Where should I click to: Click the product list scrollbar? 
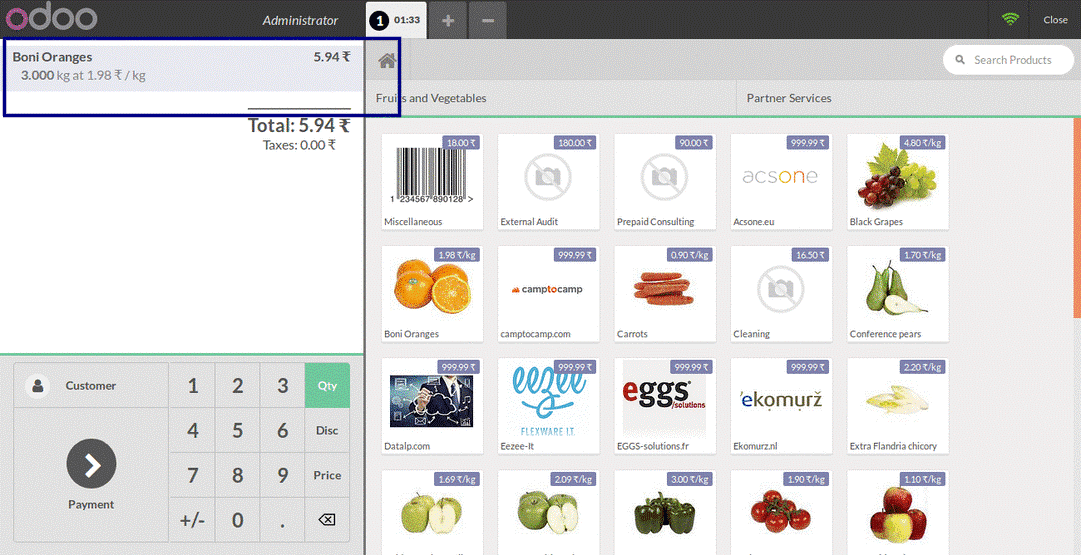pos(1077,217)
